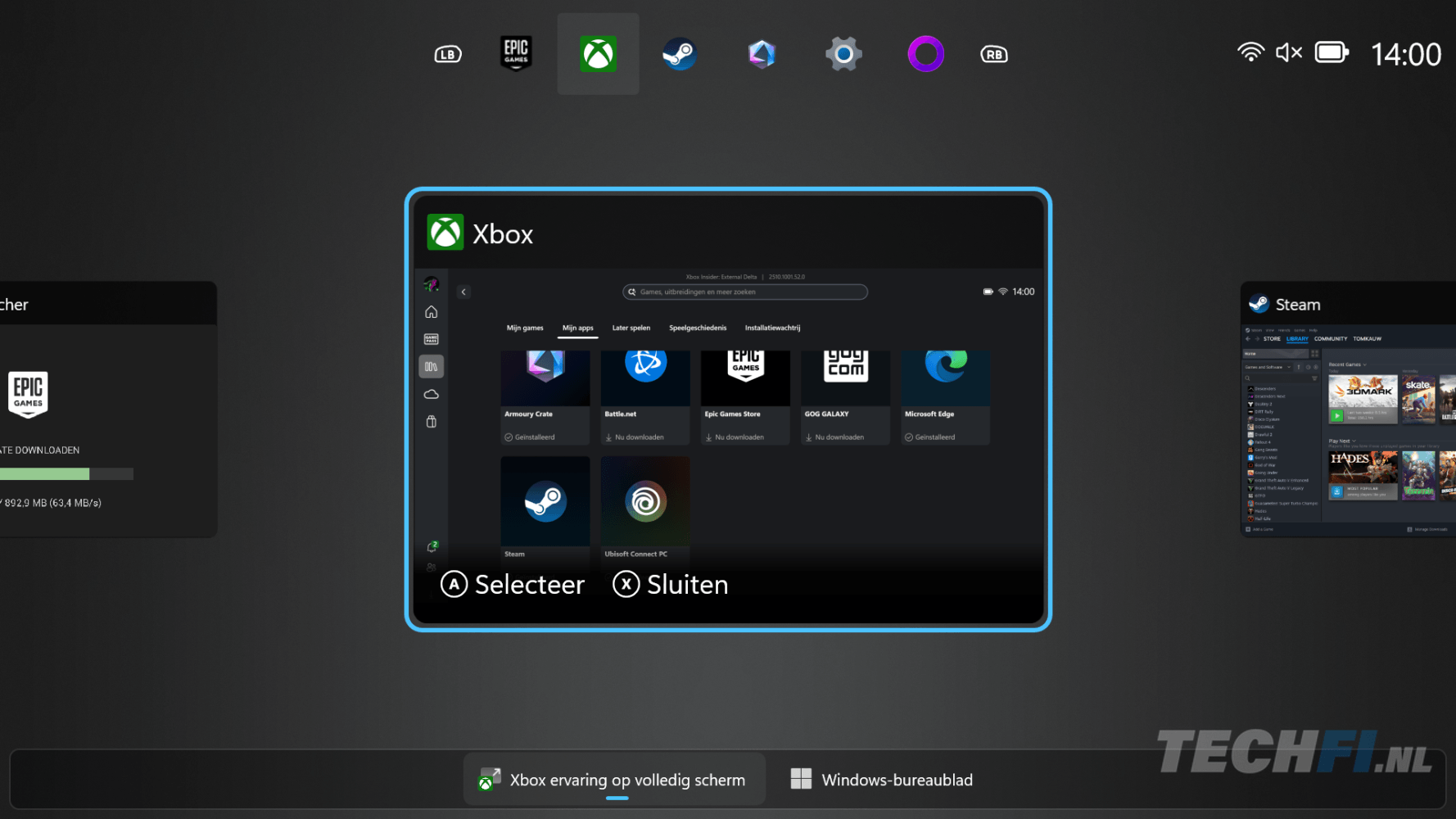The height and width of the screenshot is (819, 1456).
Task: Click Selecteer to open the Xbox window
Action: (x=513, y=585)
